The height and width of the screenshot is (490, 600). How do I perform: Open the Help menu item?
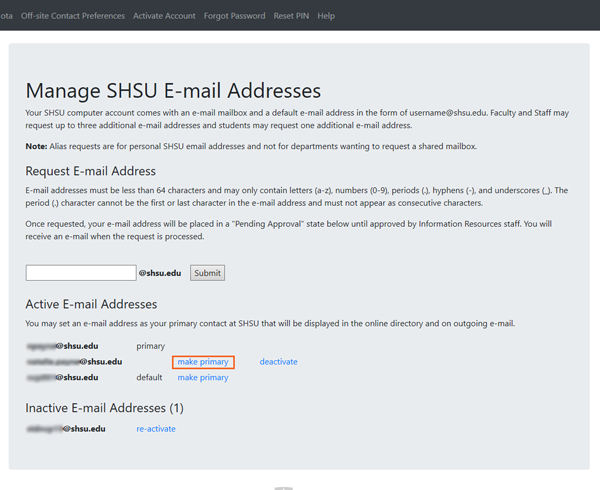pos(326,16)
